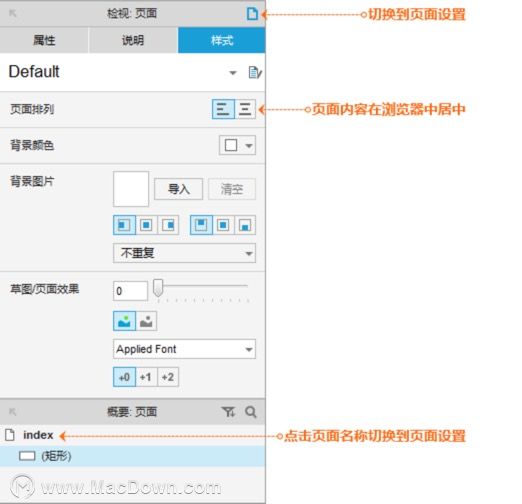Open the background color picker

pyautogui.click(x=237, y=145)
